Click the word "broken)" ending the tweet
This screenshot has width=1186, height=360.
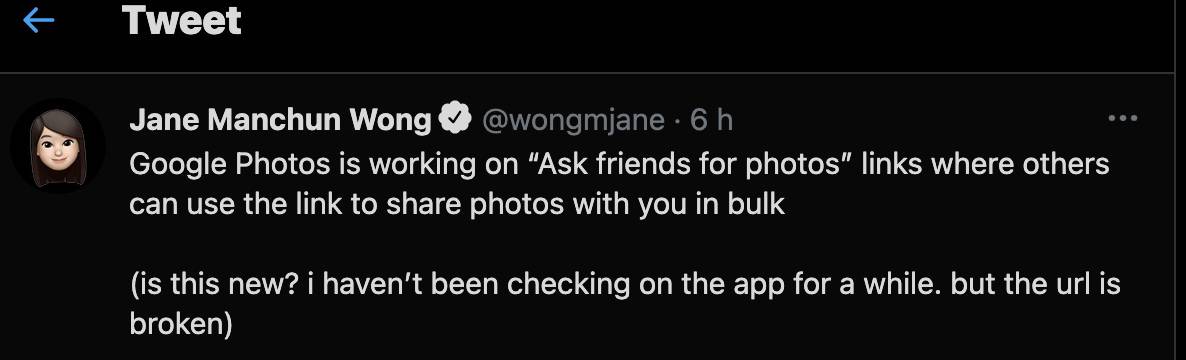tap(180, 324)
